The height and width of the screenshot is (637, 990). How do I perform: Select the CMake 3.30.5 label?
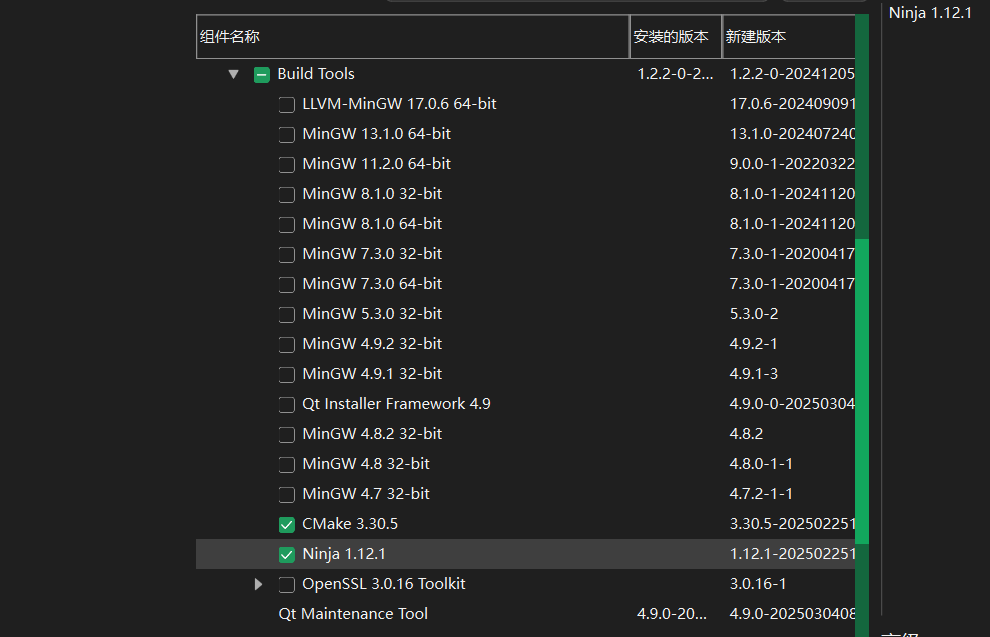[350, 524]
